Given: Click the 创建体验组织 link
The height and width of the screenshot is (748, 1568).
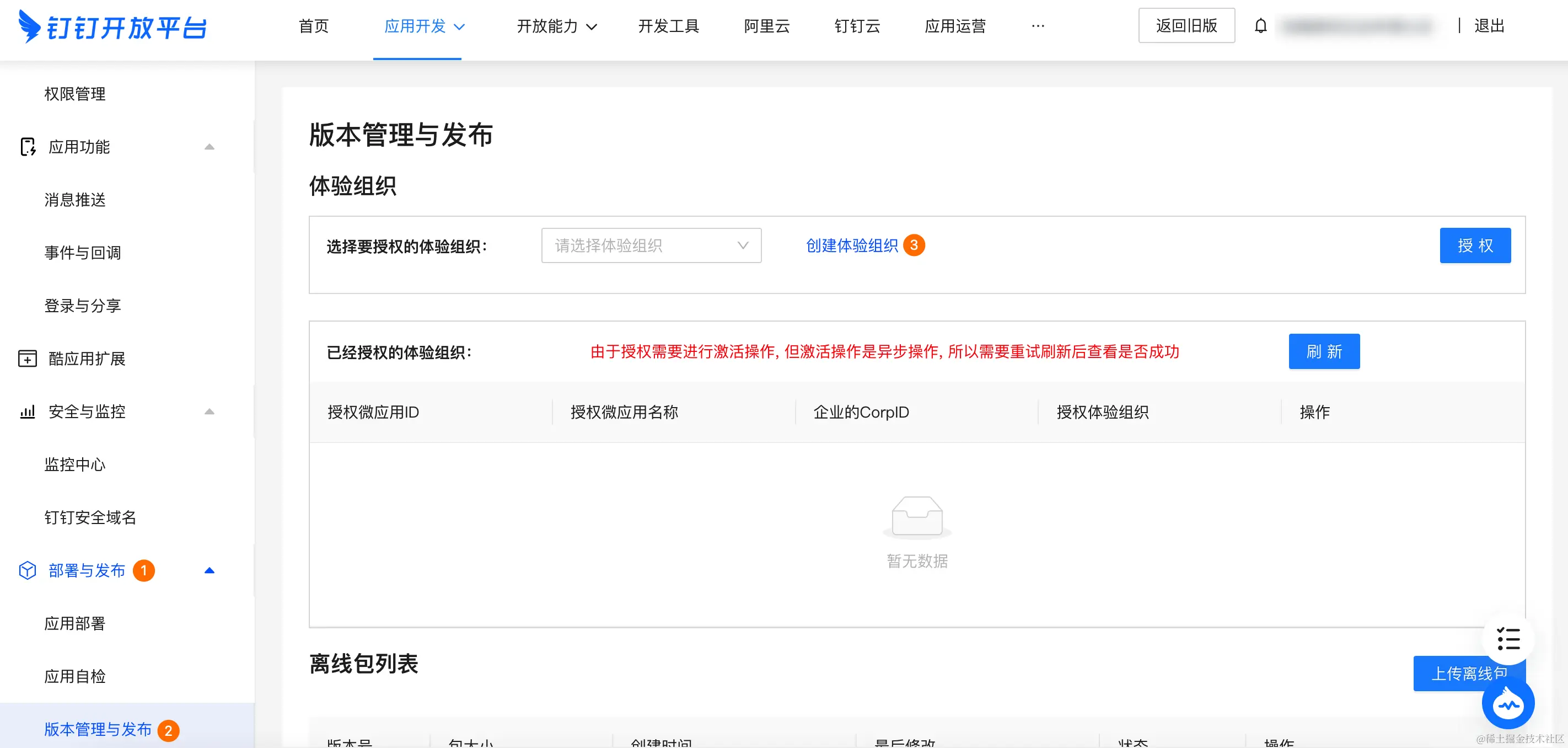Looking at the screenshot, I should (852, 245).
